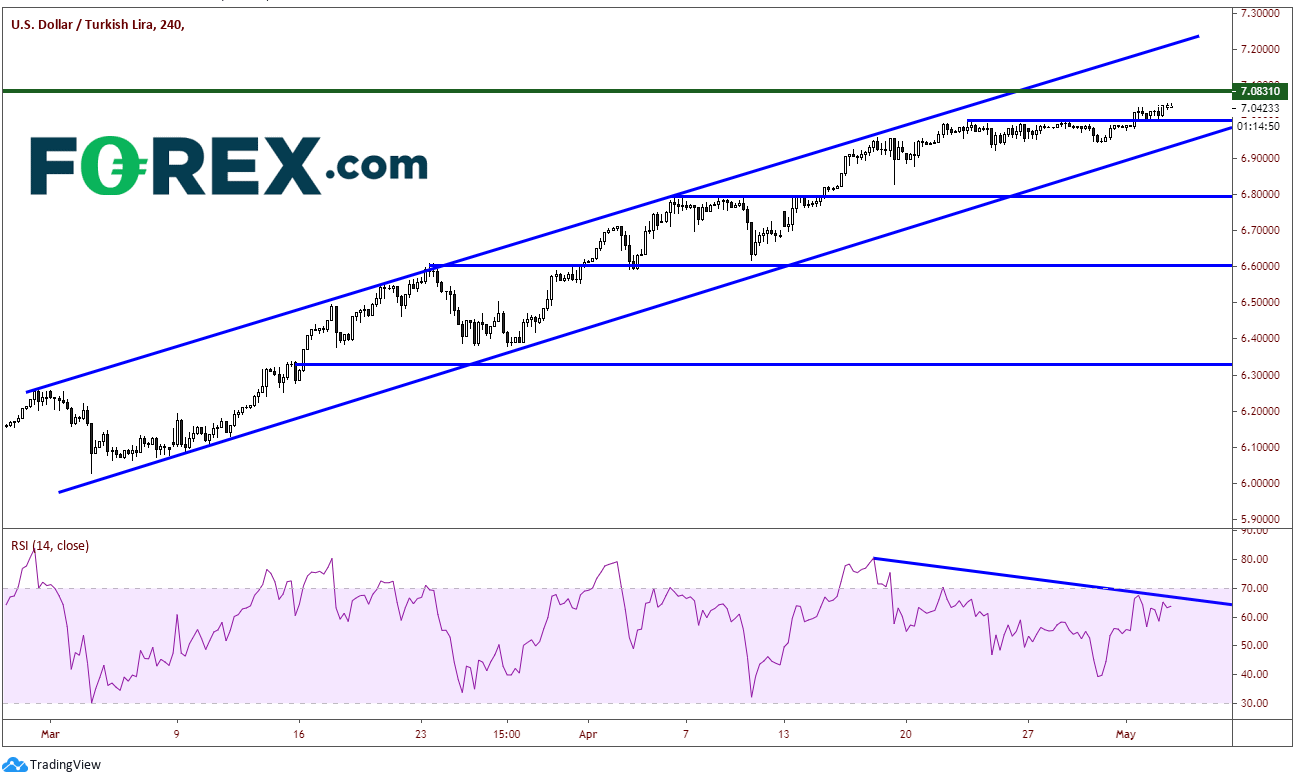Screen dimensions: 1299x783
Task: Click the TradingView cloud logo icon
Action: (x=15, y=765)
